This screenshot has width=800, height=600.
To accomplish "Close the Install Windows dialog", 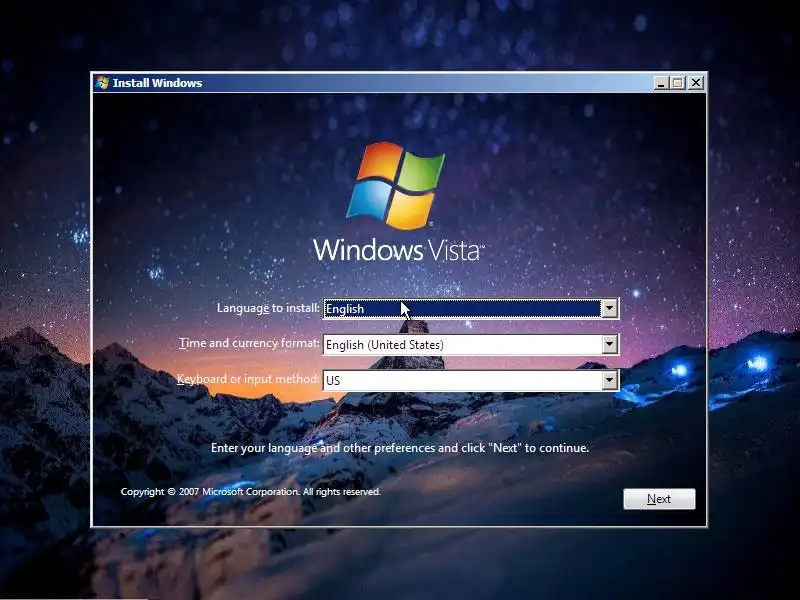I will 696,83.
